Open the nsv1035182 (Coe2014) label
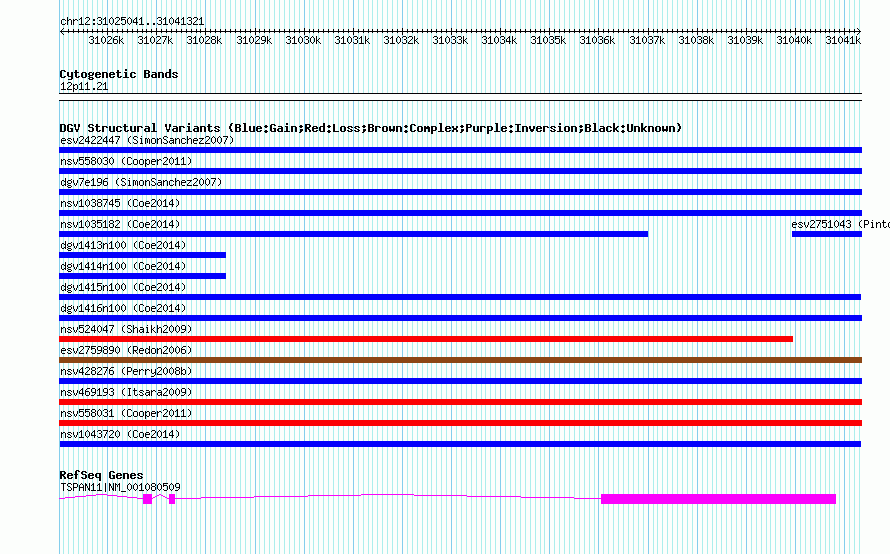The image size is (890, 554). [120, 224]
